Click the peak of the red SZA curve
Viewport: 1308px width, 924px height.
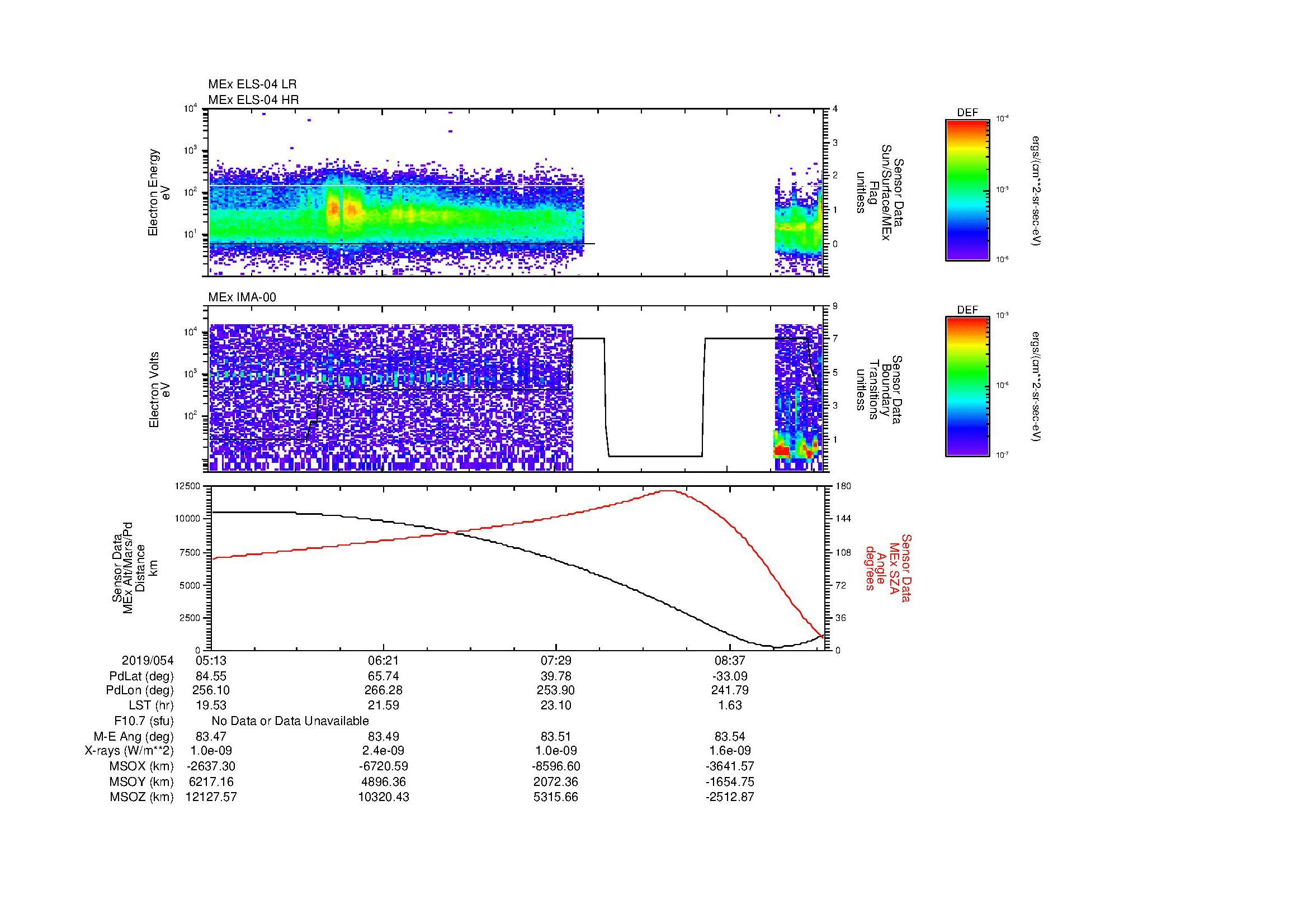tap(669, 491)
